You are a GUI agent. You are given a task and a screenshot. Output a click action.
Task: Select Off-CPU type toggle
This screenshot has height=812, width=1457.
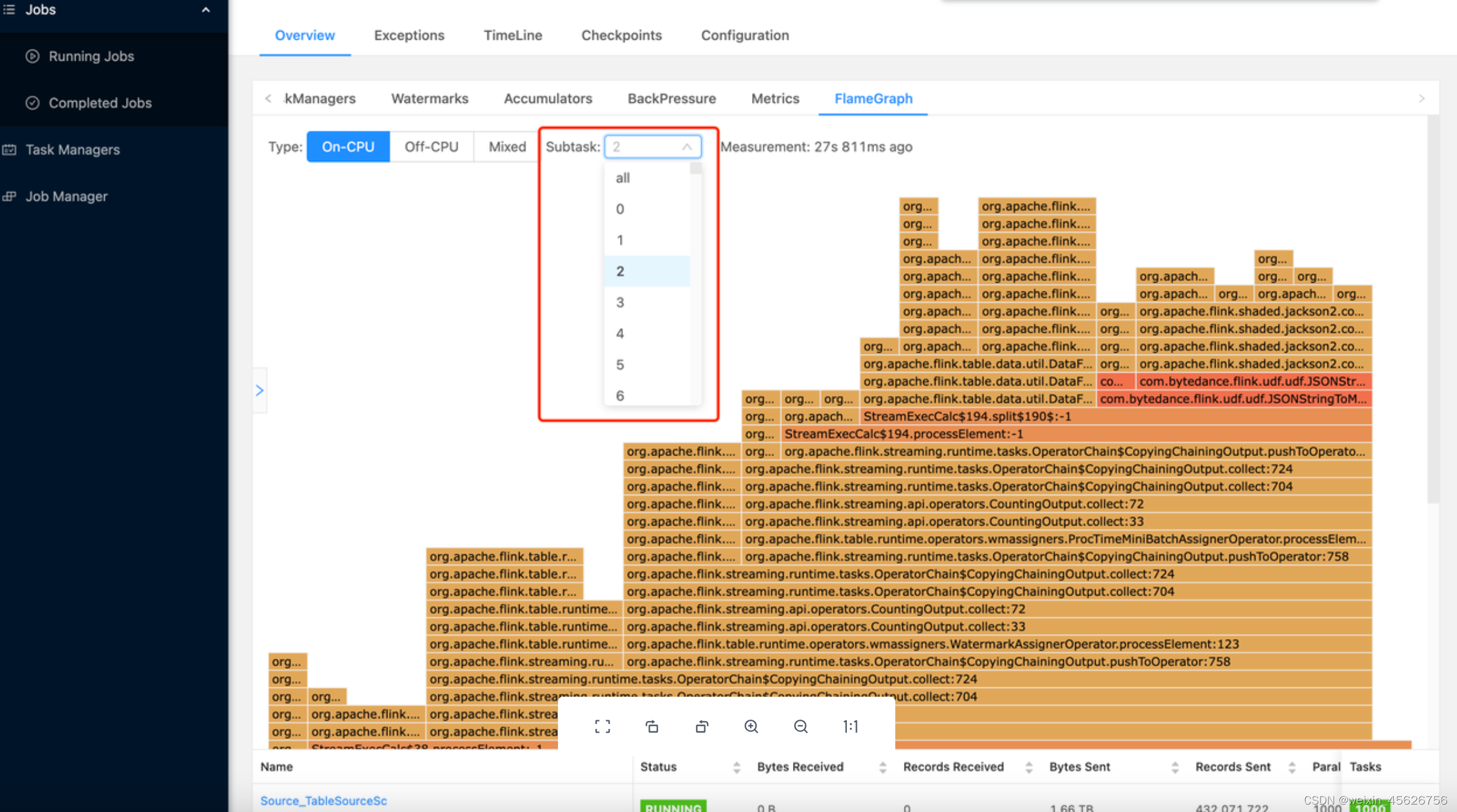tap(432, 146)
